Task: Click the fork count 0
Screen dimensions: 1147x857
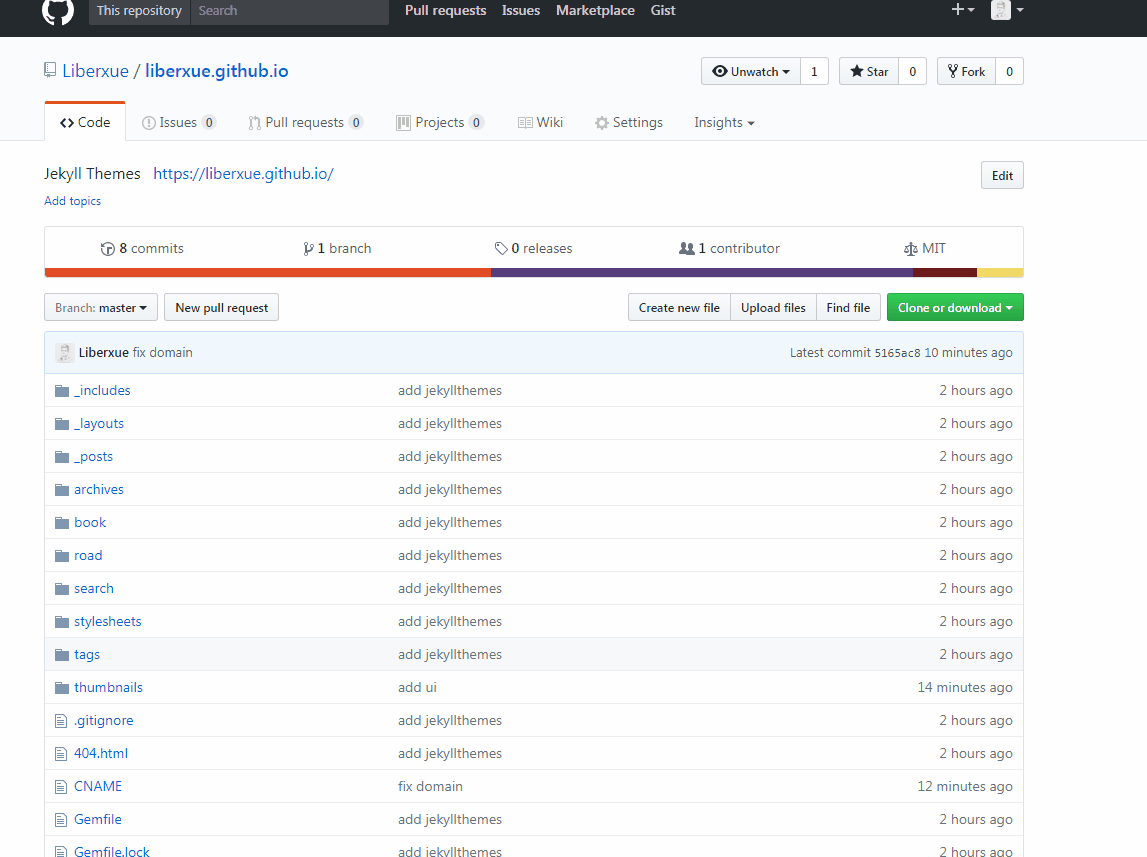Action: (1009, 72)
